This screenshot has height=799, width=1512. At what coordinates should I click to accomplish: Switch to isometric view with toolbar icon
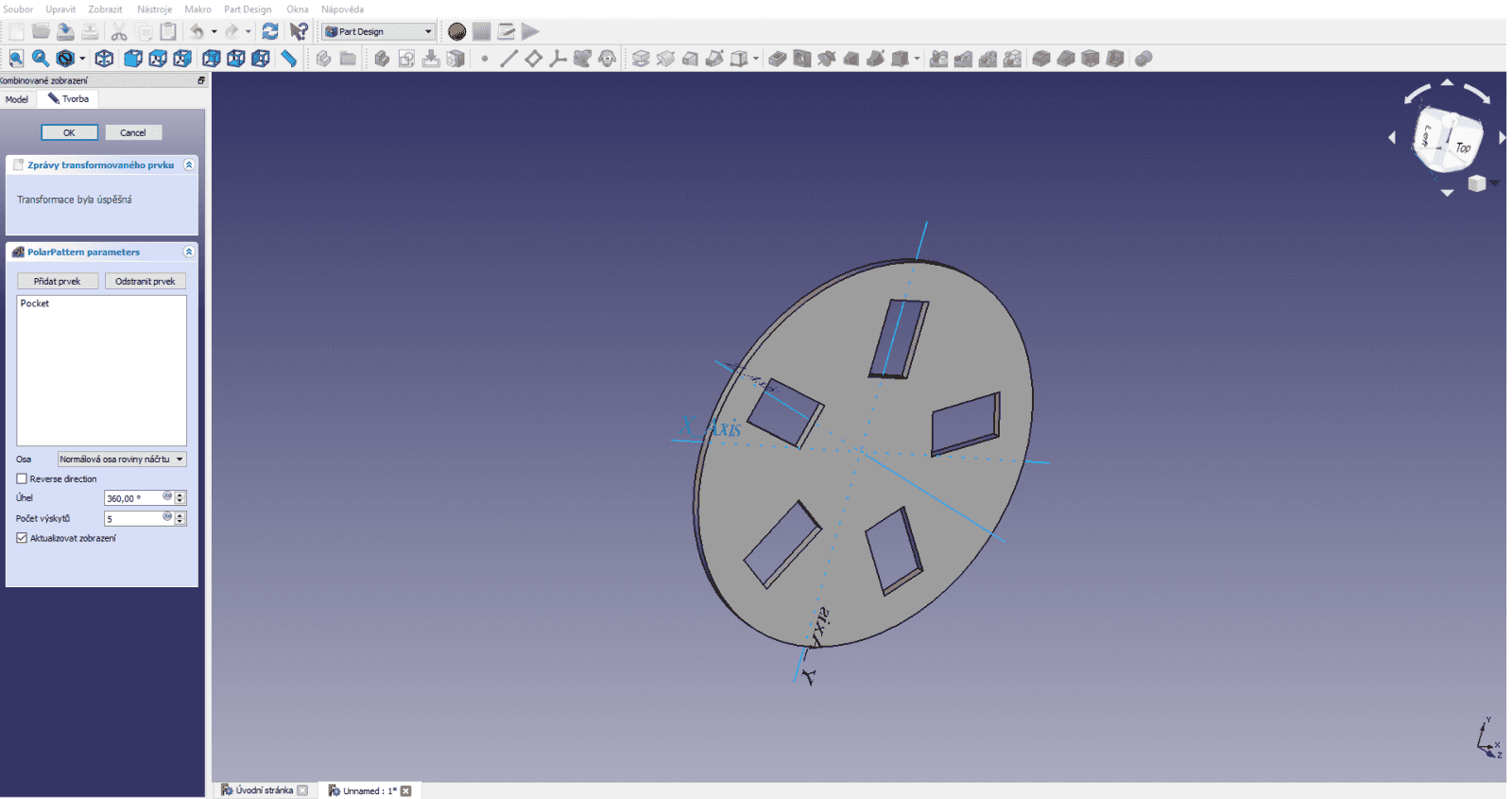pyautogui.click(x=105, y=59)
